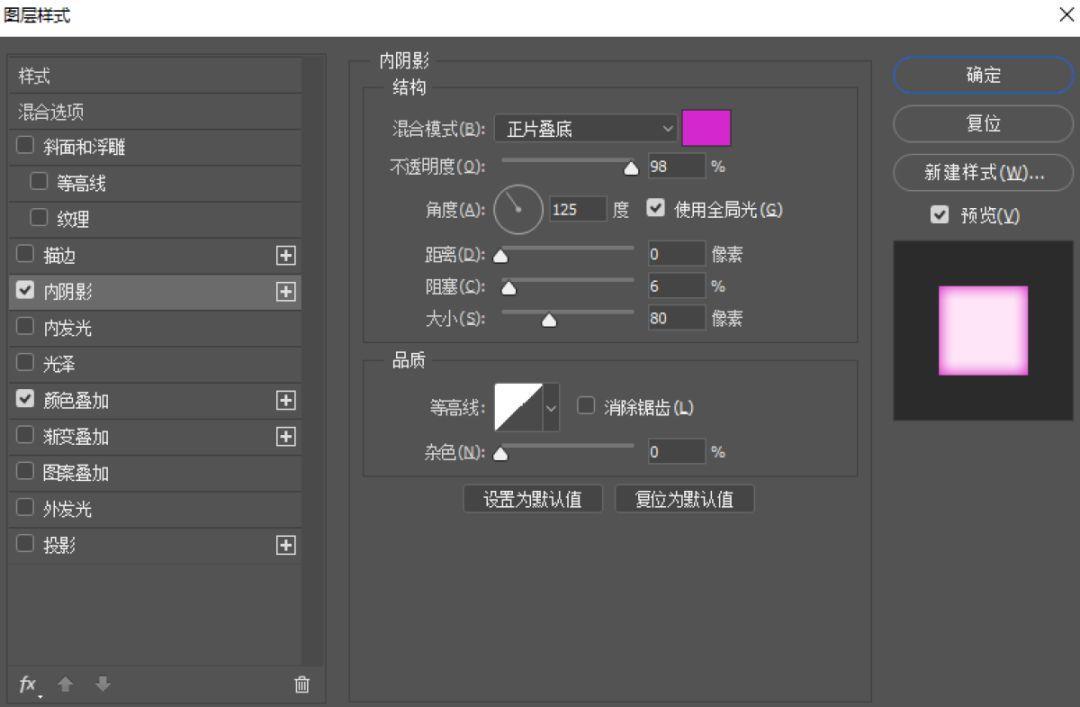Image resolution: width=1080 pixels, height=707 pixels.
Task: Click the plus icon next to 内阴影
Action: click(286, 291)
